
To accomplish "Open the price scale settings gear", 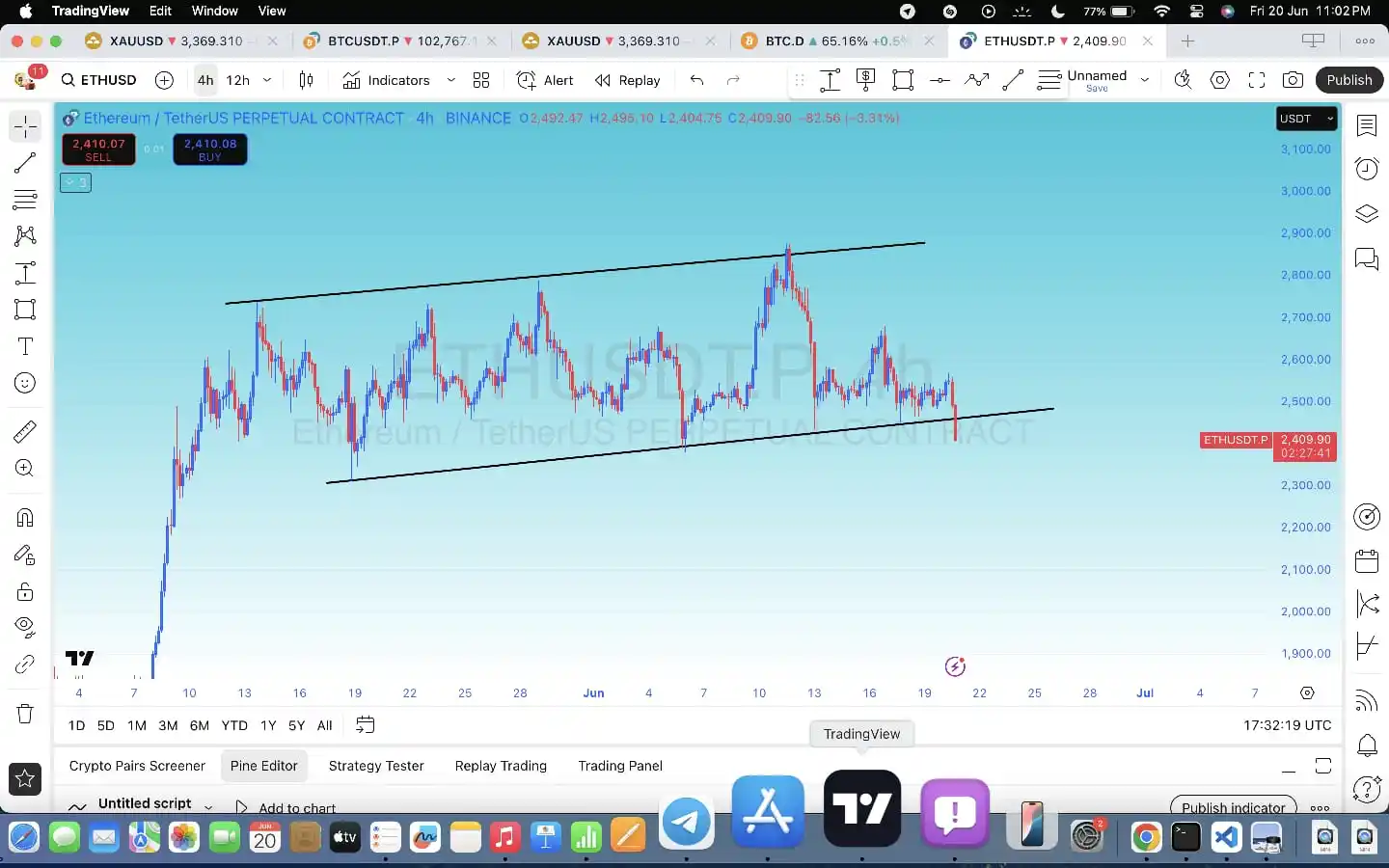I will [1307, 692].
